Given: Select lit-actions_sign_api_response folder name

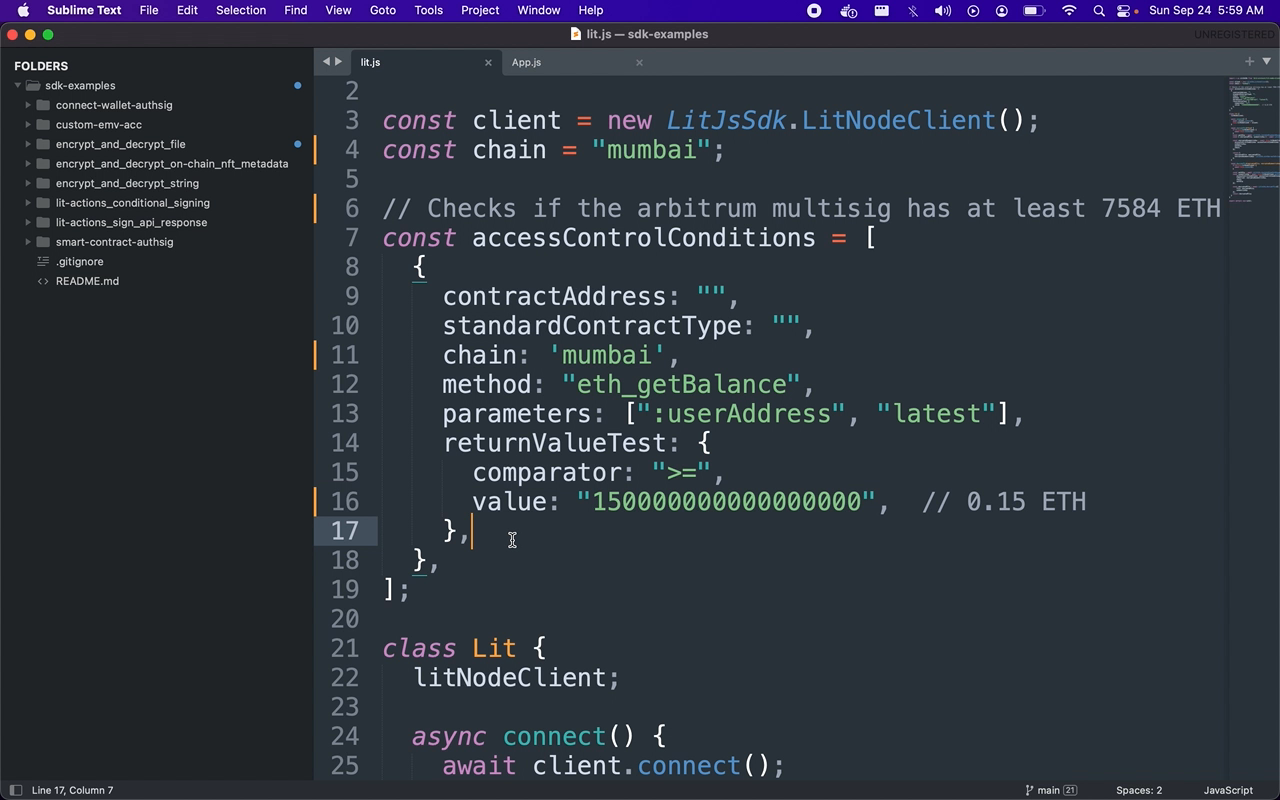Looking at the screenshot, I should [131, 222].
